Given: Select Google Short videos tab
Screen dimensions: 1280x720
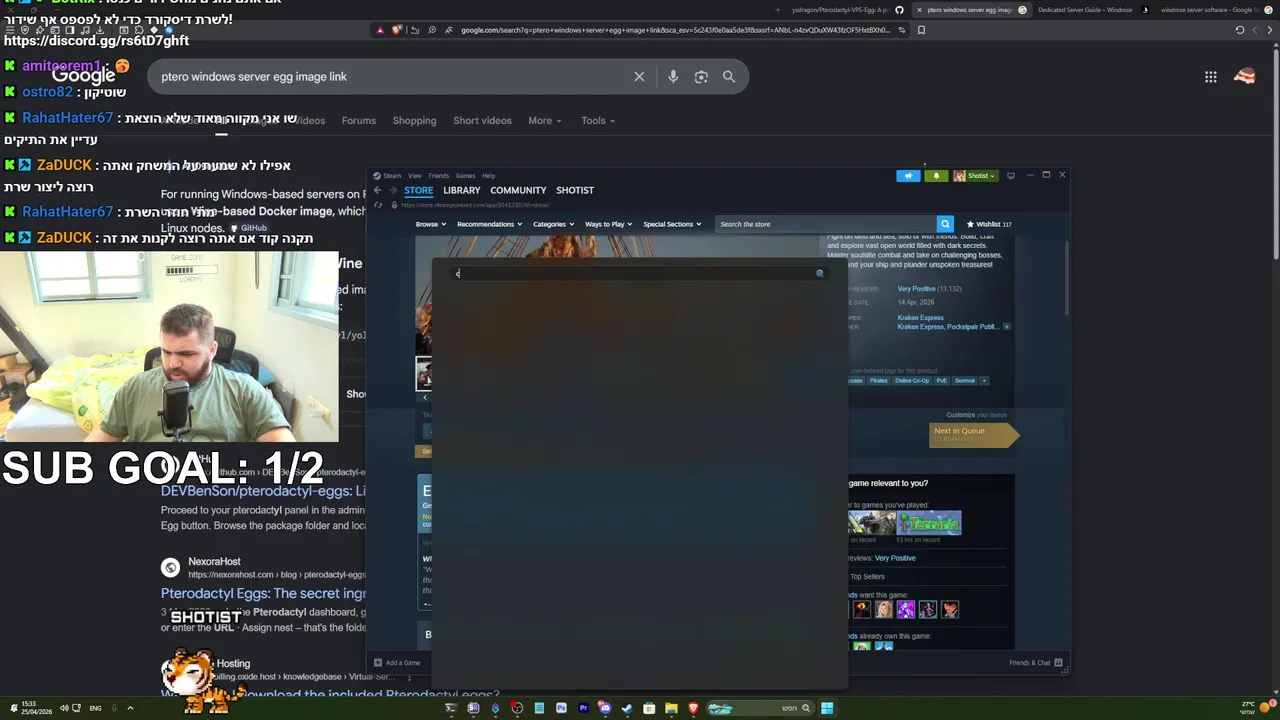Looking at the screenshot, I should (x=482, y=121).
